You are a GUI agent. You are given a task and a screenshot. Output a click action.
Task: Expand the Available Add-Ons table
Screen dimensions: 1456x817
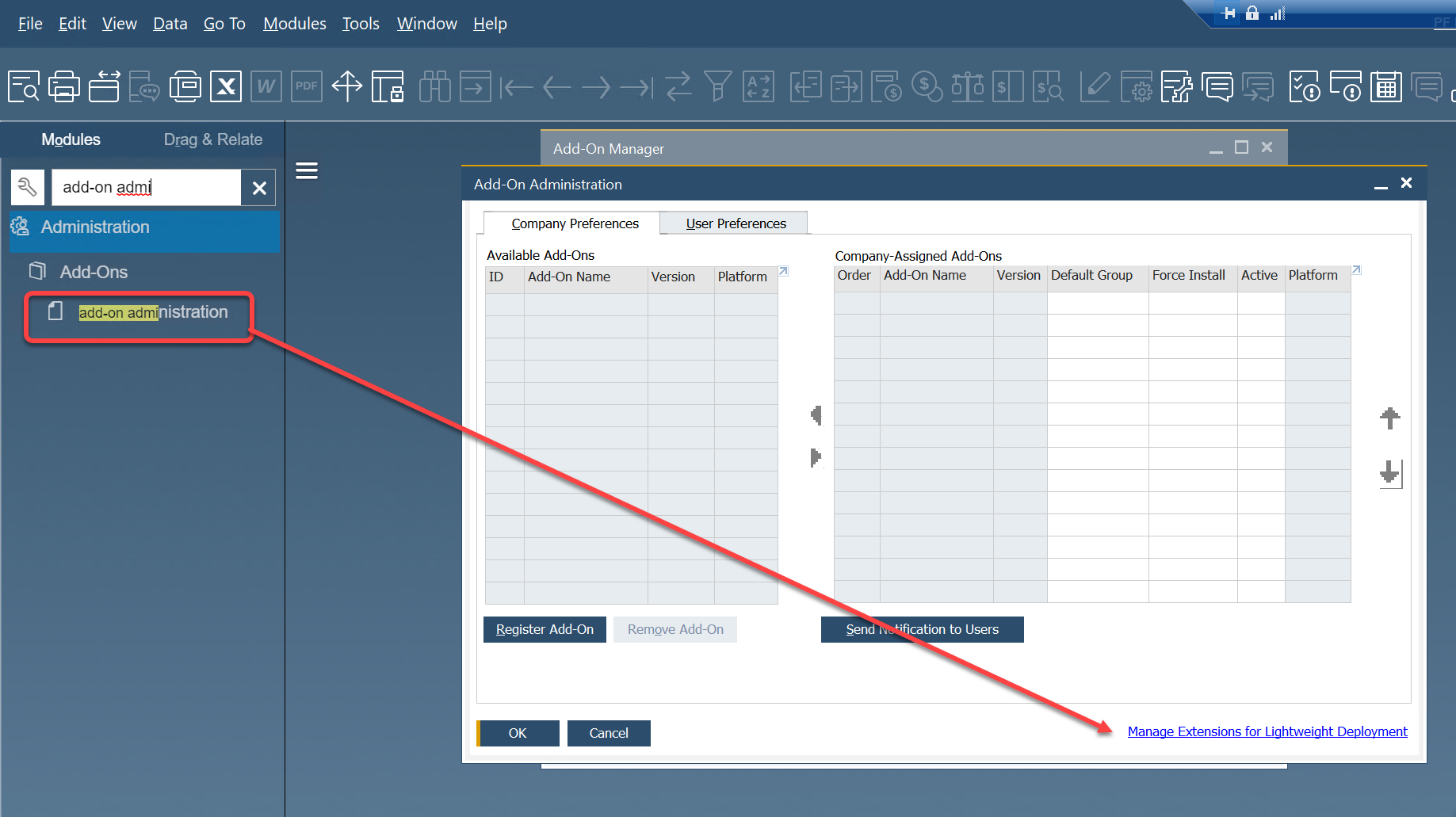783,271
